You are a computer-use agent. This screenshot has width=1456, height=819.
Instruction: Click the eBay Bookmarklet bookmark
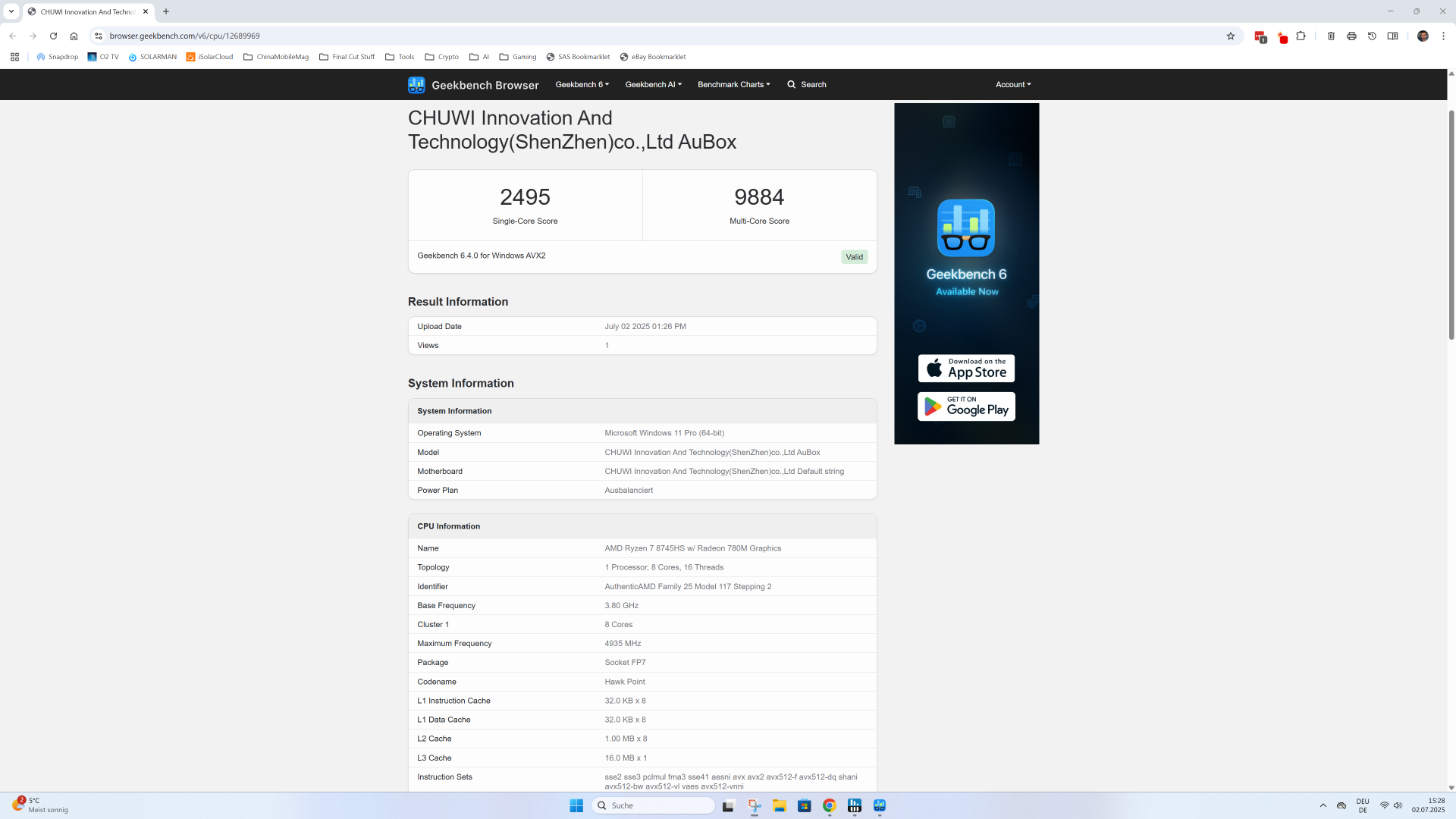653,57
